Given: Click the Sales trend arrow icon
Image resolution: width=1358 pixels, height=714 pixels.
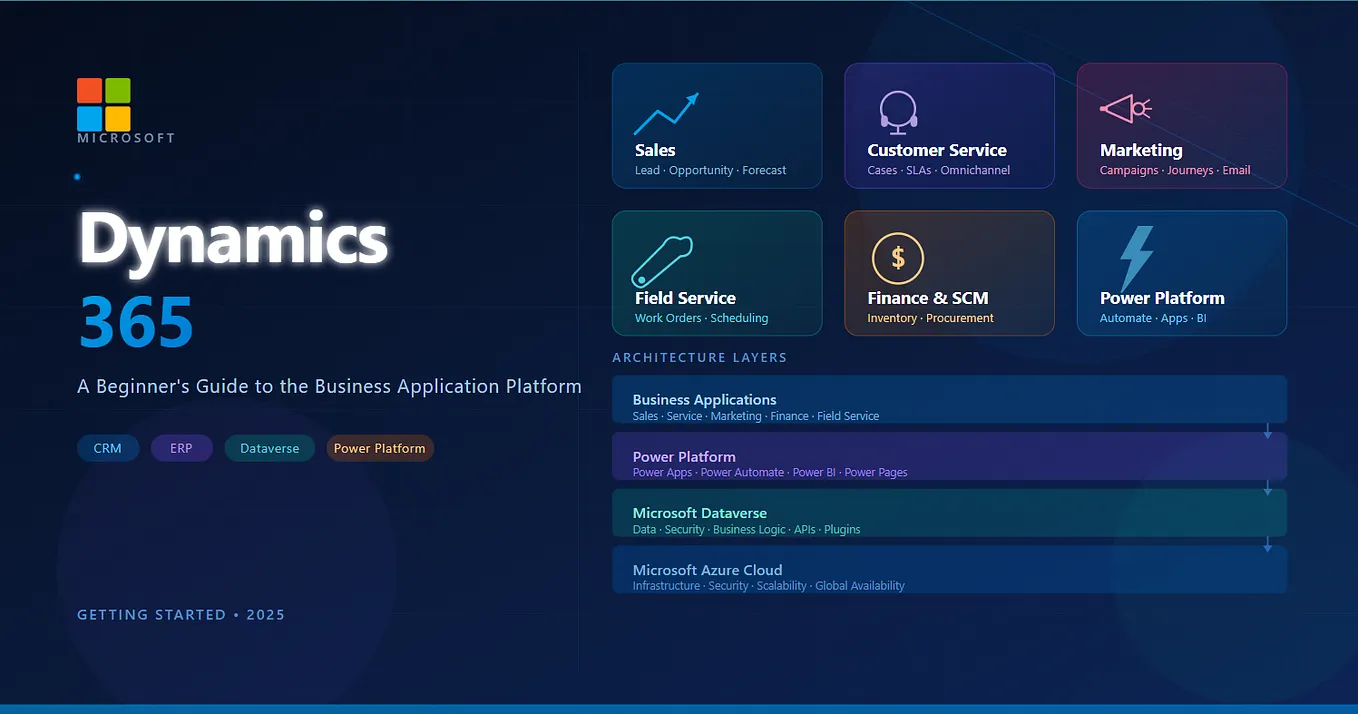Looking at the screenshot, I should coord(666,114).
